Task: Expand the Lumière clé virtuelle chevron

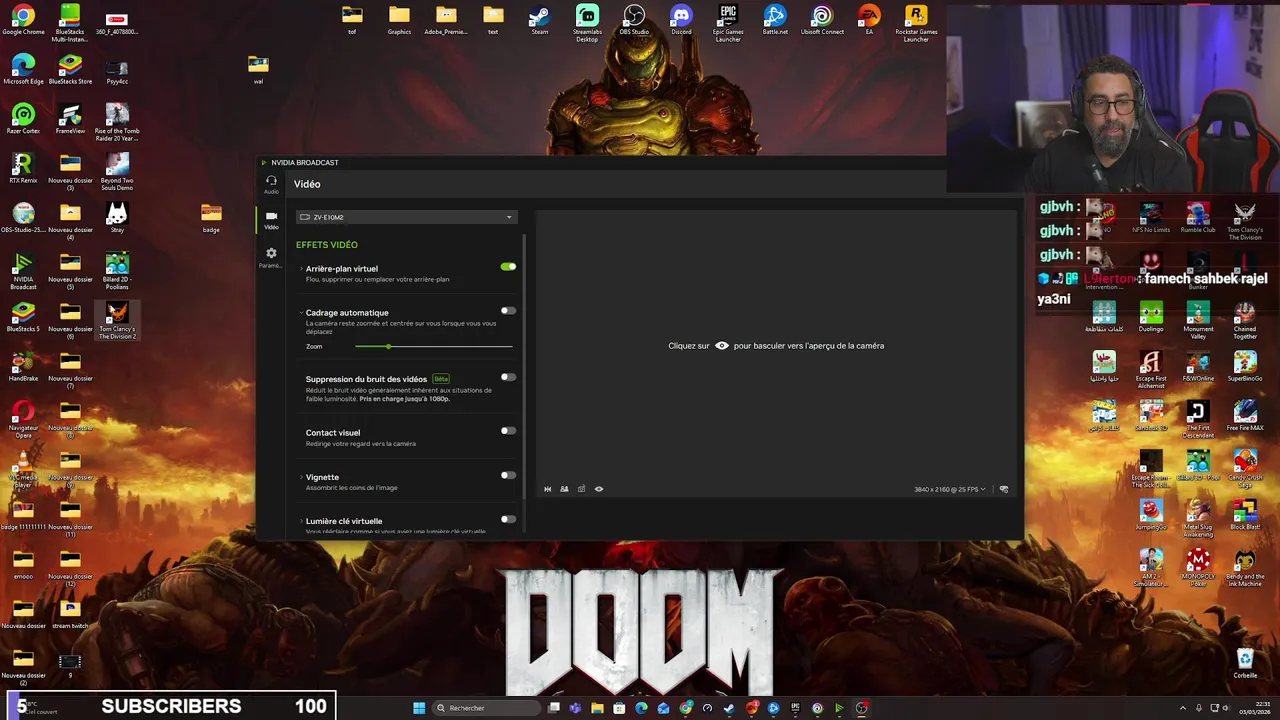Action: click(301, 521)
